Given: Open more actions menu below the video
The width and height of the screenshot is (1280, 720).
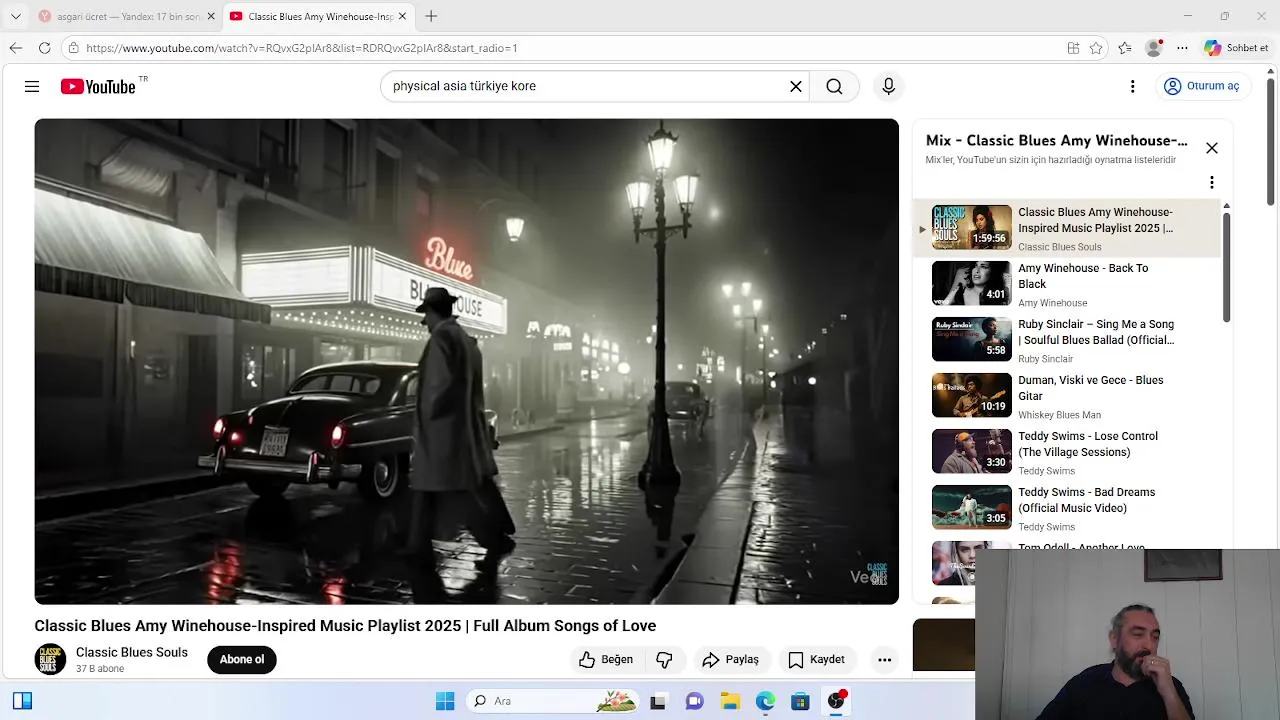Looking at the screenshot, I should click(884, 660).
